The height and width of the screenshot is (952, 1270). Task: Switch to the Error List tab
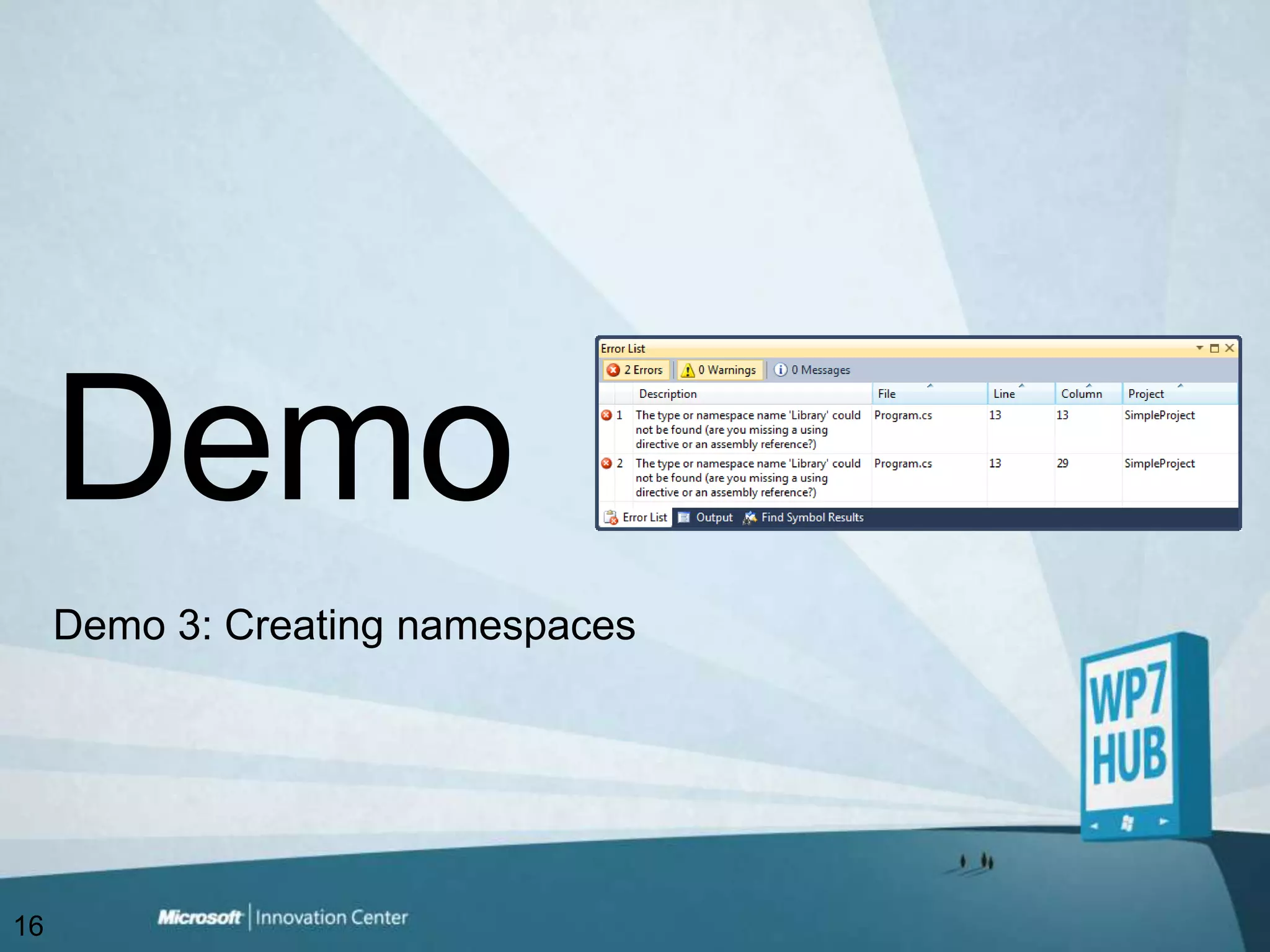coord(637,518)
